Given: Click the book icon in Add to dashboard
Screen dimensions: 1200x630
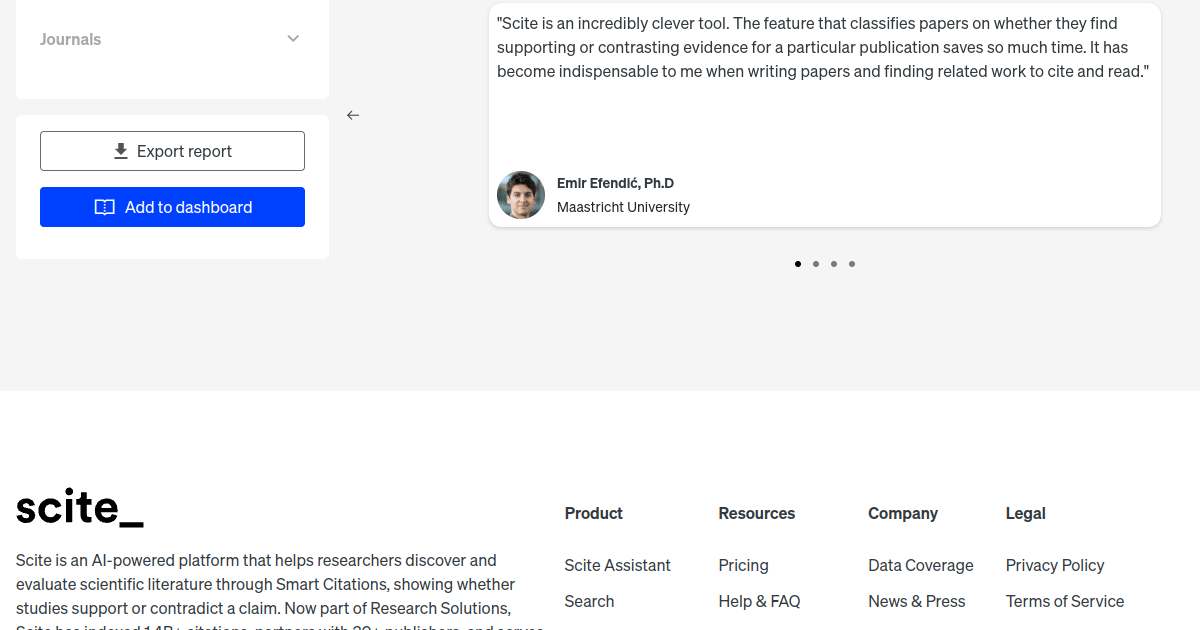Looking at the screenshot, I should [105, 207].
